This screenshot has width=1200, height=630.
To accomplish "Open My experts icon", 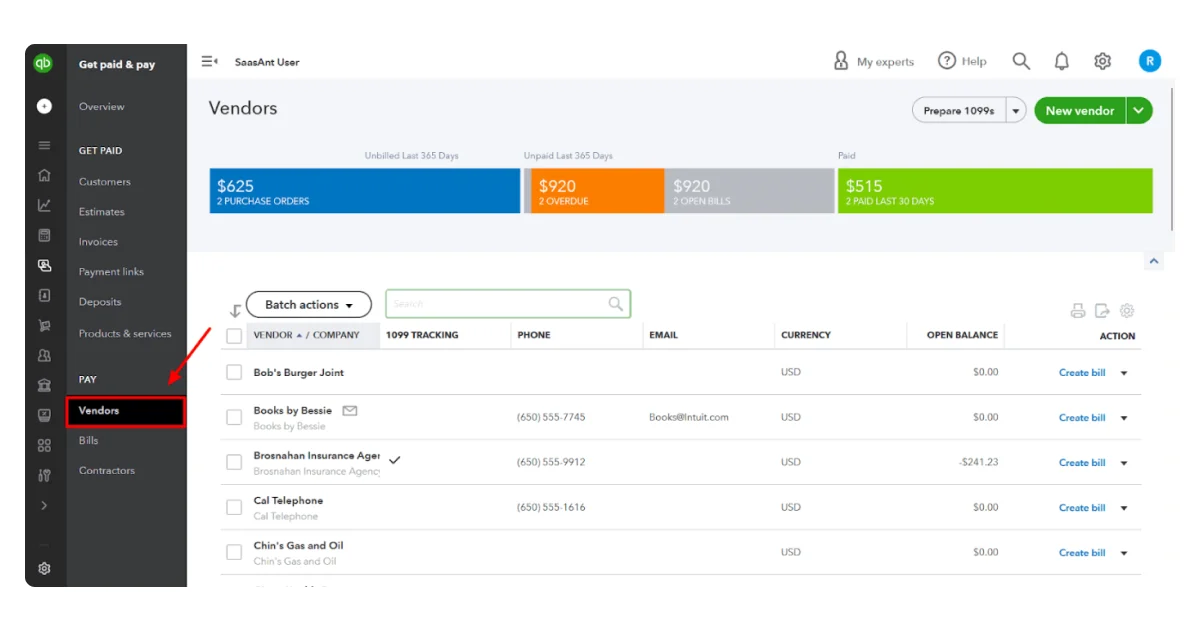I will tap(841, 61).
